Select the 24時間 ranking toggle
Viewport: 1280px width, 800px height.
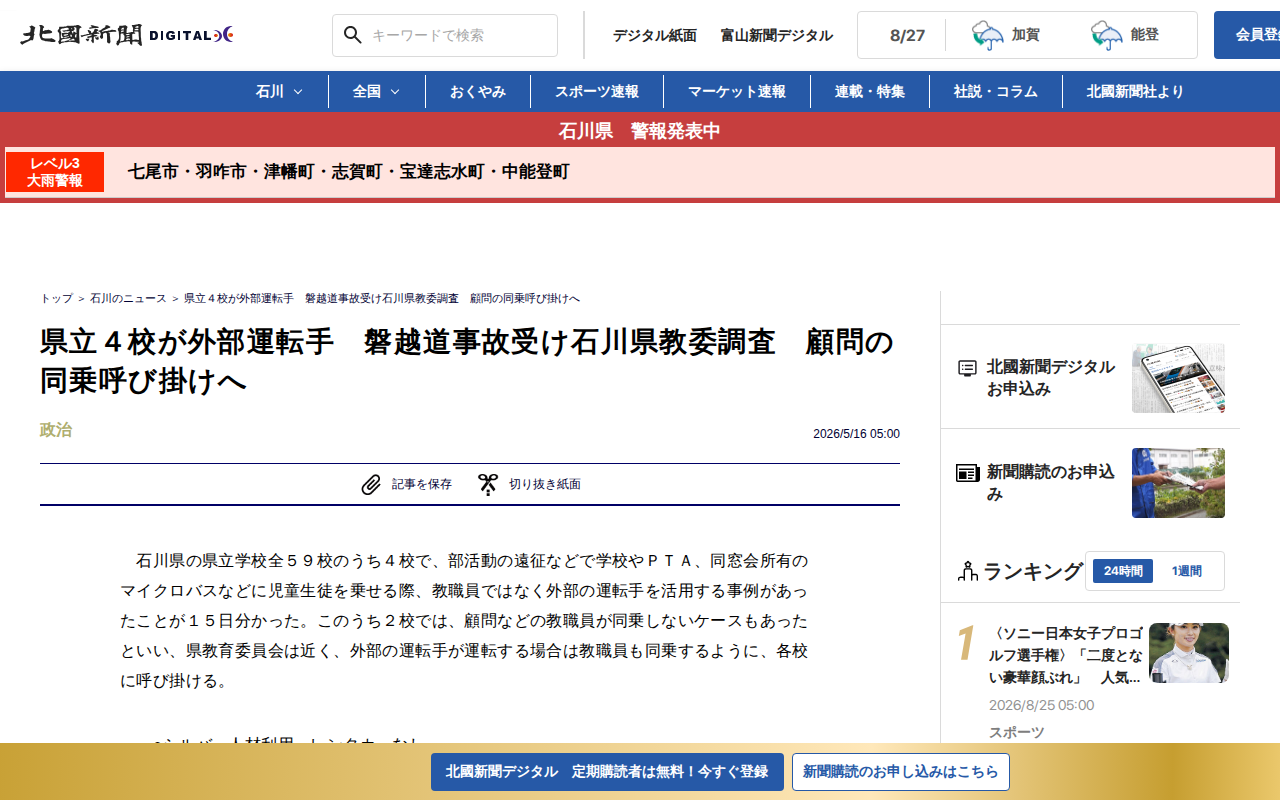(x=1123, y=571)
